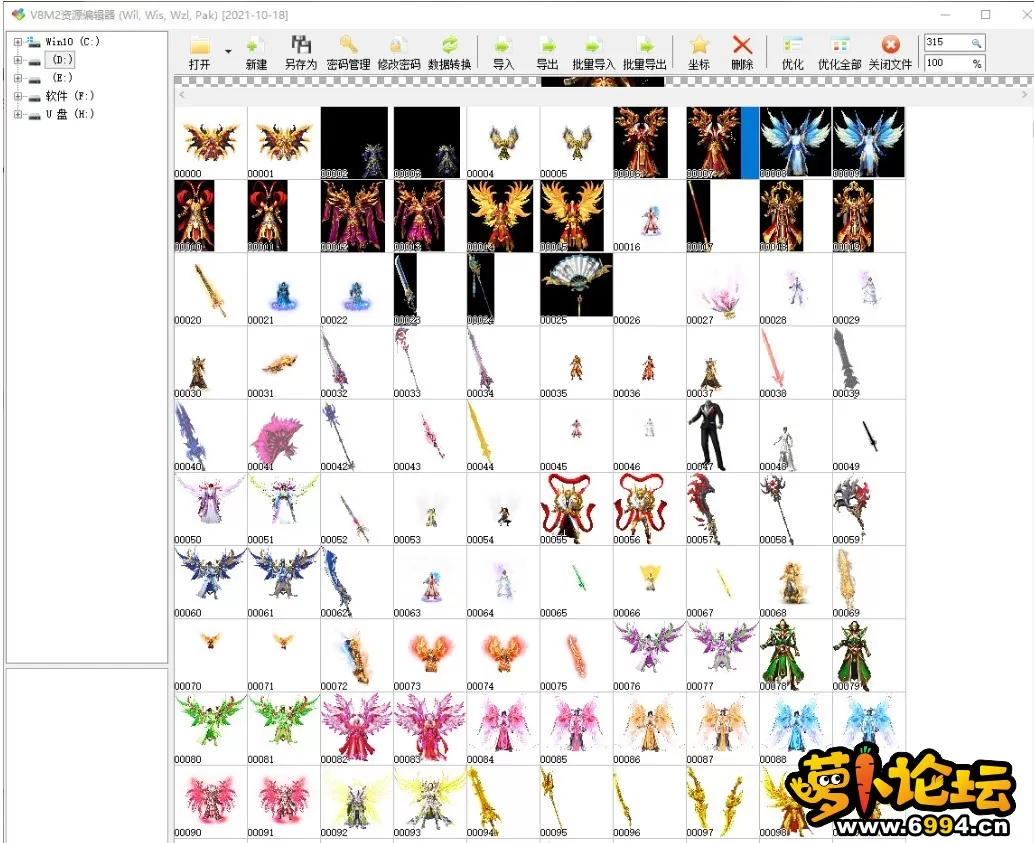Click the magnifier icon in the 315 field
This screenshot has height=843, width=1034.
coord(976,43)
